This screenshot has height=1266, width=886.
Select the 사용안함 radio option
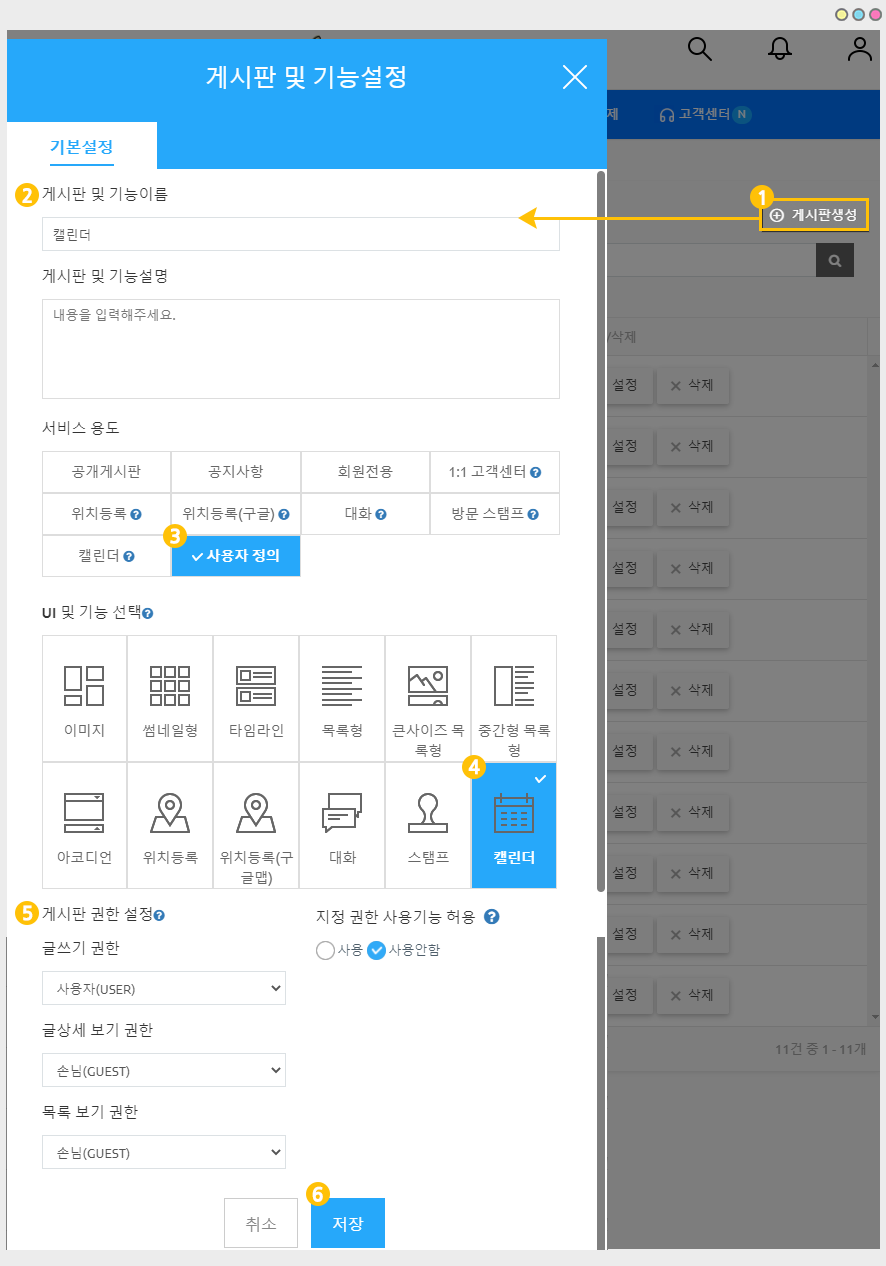tap(377, 951)
